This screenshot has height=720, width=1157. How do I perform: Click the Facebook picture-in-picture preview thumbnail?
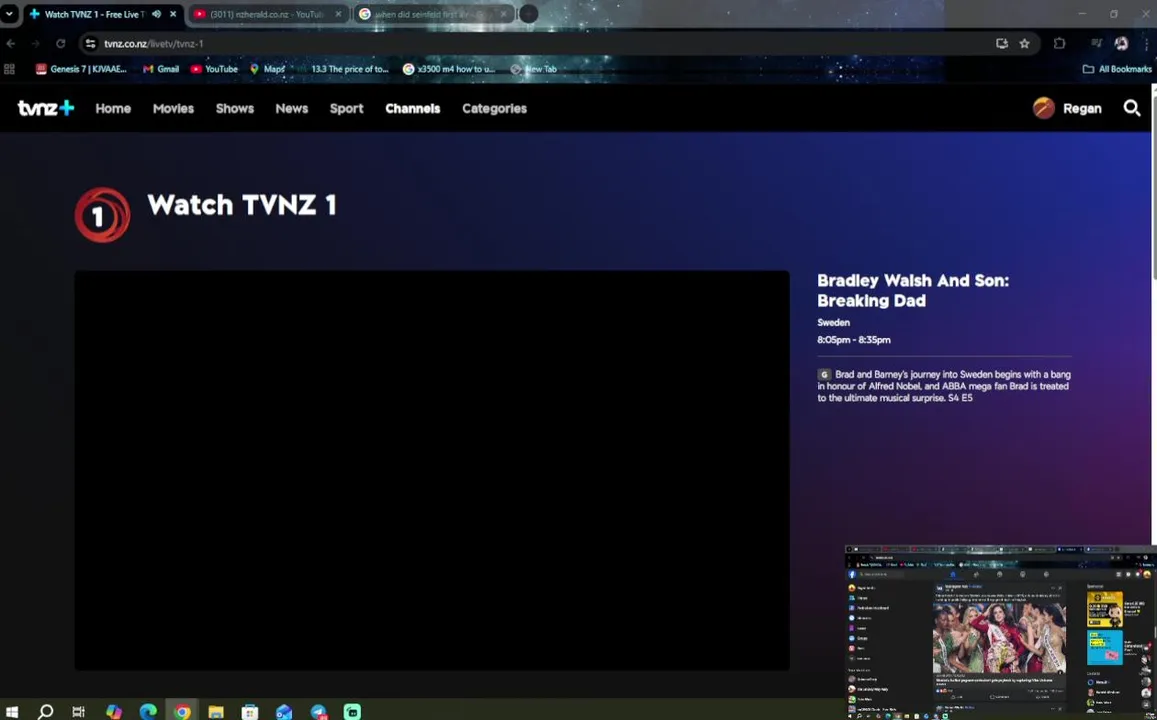coord(1001,633)
